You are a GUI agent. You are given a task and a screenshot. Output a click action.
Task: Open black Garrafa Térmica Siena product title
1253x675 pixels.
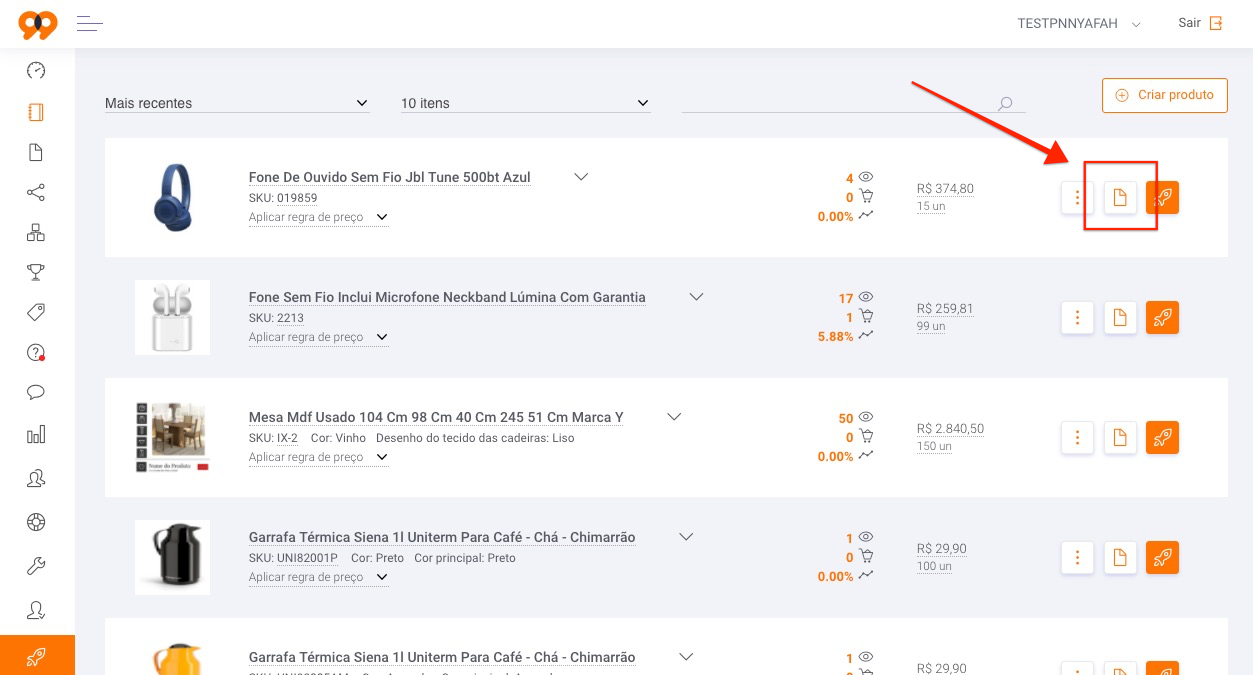[442, 537]
